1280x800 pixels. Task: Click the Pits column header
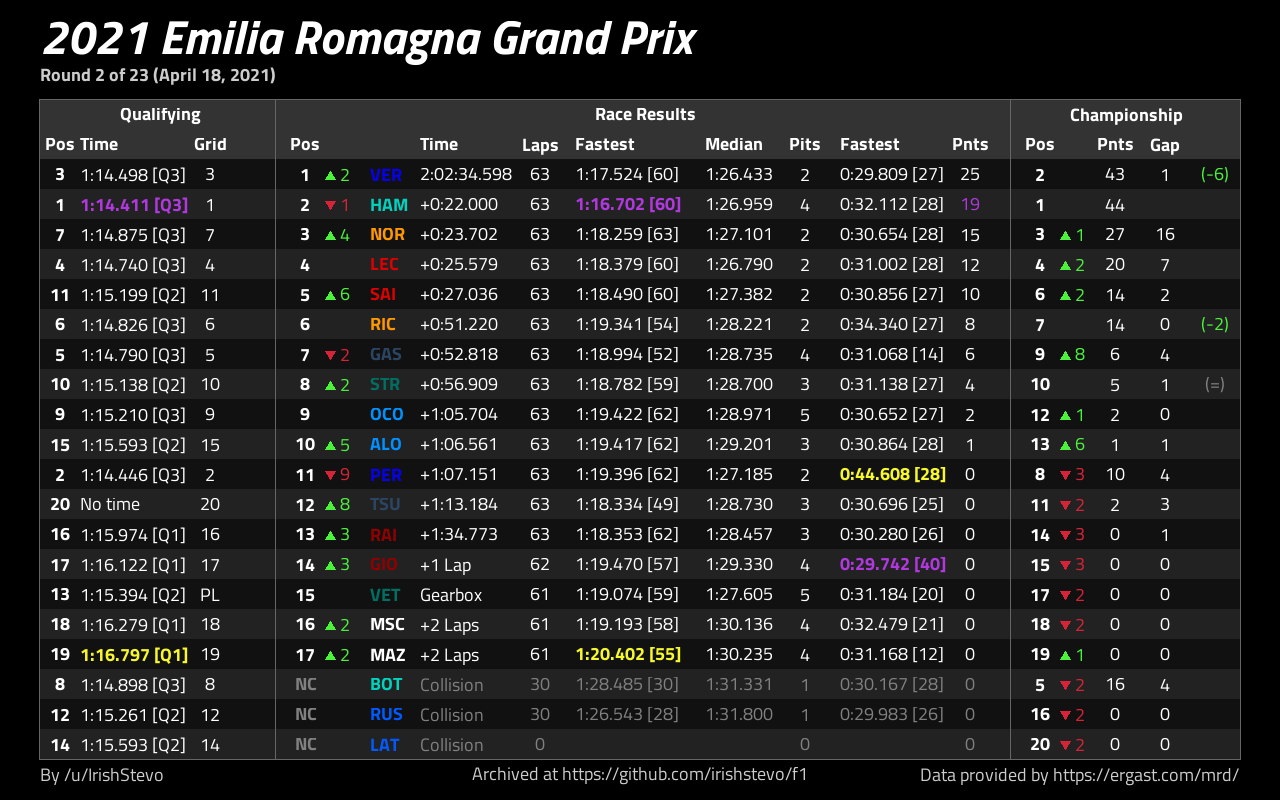[x=804, y=144]
